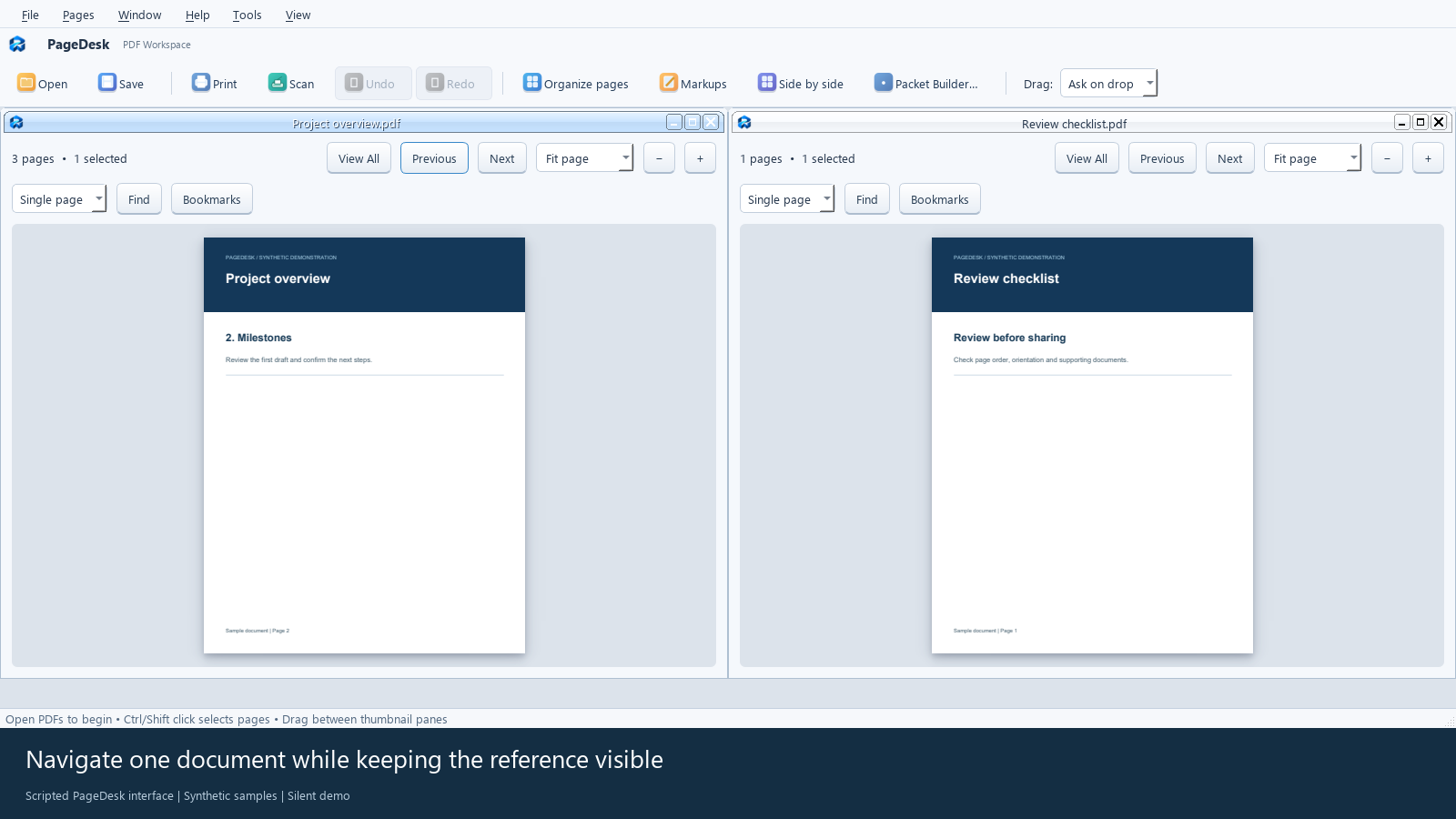Zoom in on Project overview pane
Viewport: 1456px width, 819px height.
click(x=700, y=158)
